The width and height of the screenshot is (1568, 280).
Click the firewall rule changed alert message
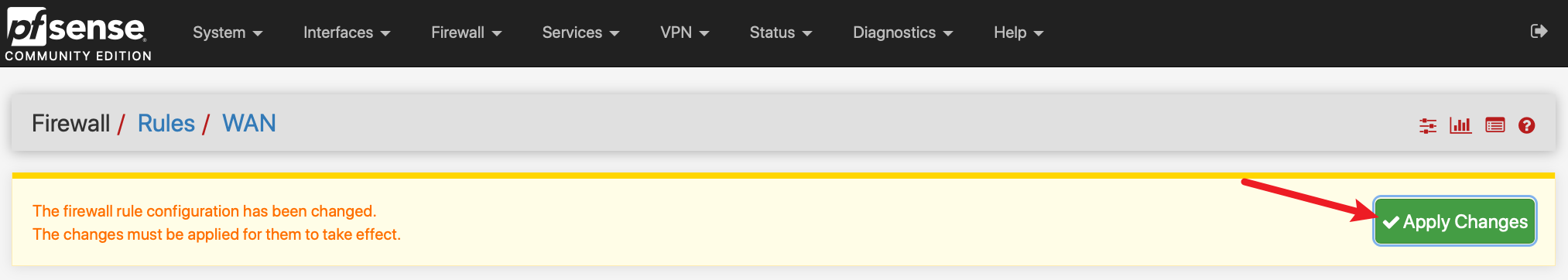[217, 223]
